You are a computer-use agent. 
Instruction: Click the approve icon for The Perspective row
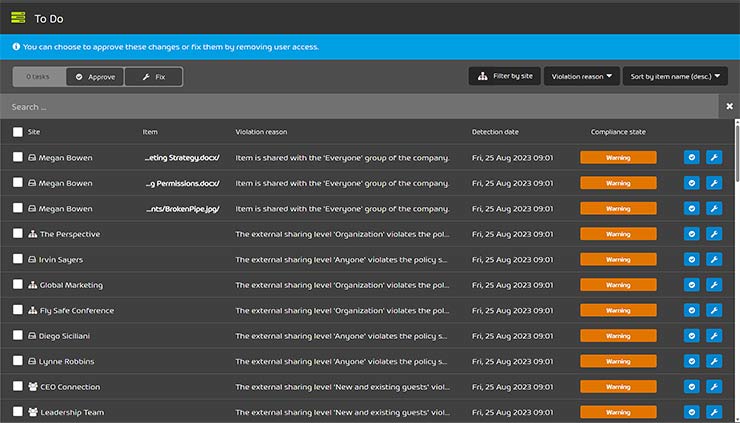[x=692, y=234]
